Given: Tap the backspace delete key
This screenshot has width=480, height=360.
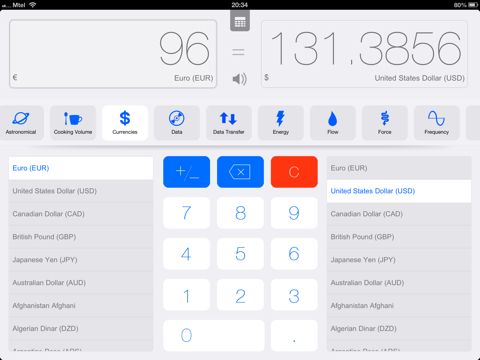Looking at the screenshot, I should [x=240, y=172].
